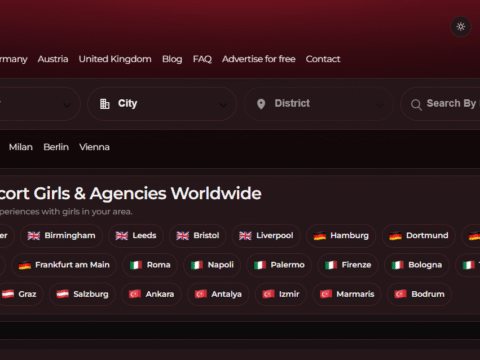480x360 pixels.
Task: Click the Italian flag next to Palermo
Action: [260, 265]
